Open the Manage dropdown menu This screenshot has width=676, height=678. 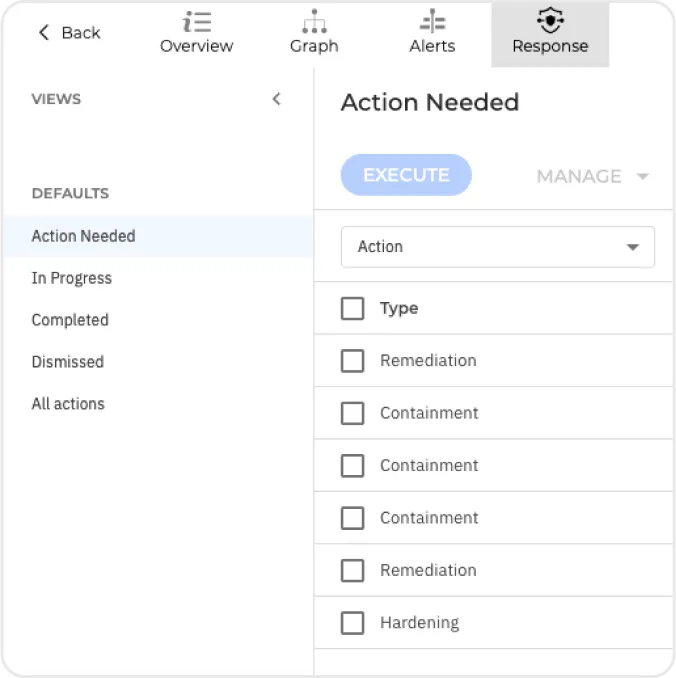pyautogui.click(x=593, y=176)
